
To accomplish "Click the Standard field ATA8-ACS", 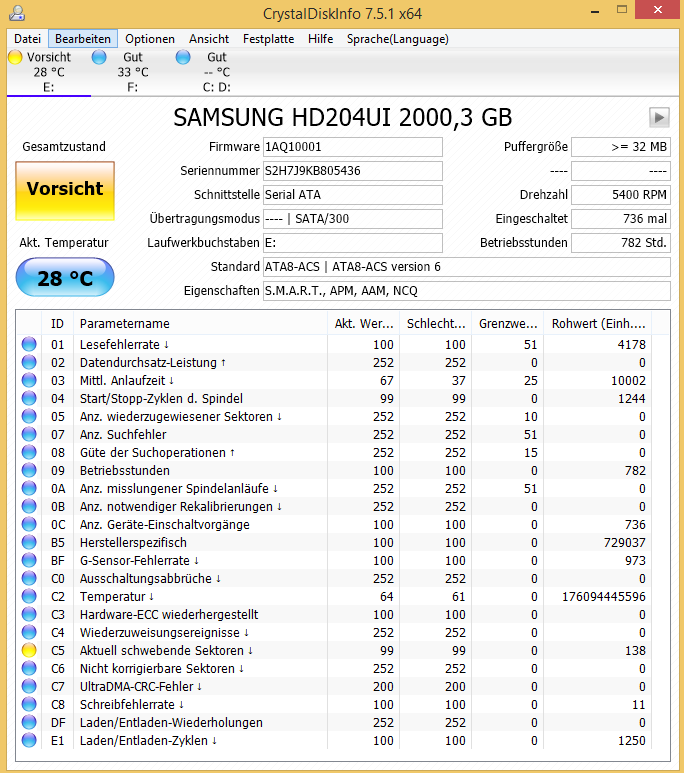I will click(x=467, y=267).
